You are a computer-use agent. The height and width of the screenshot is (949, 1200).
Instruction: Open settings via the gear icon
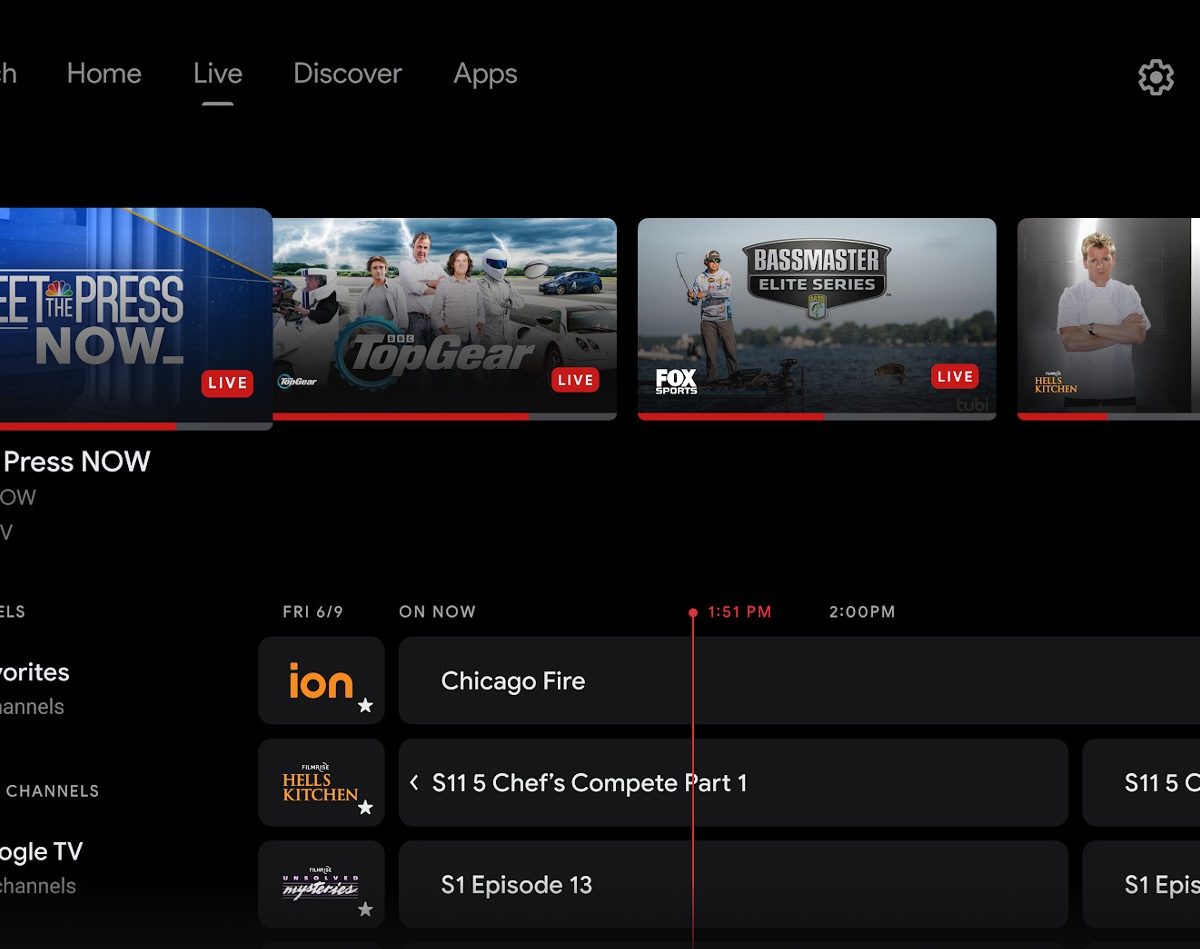click(x=1155, y=77)
